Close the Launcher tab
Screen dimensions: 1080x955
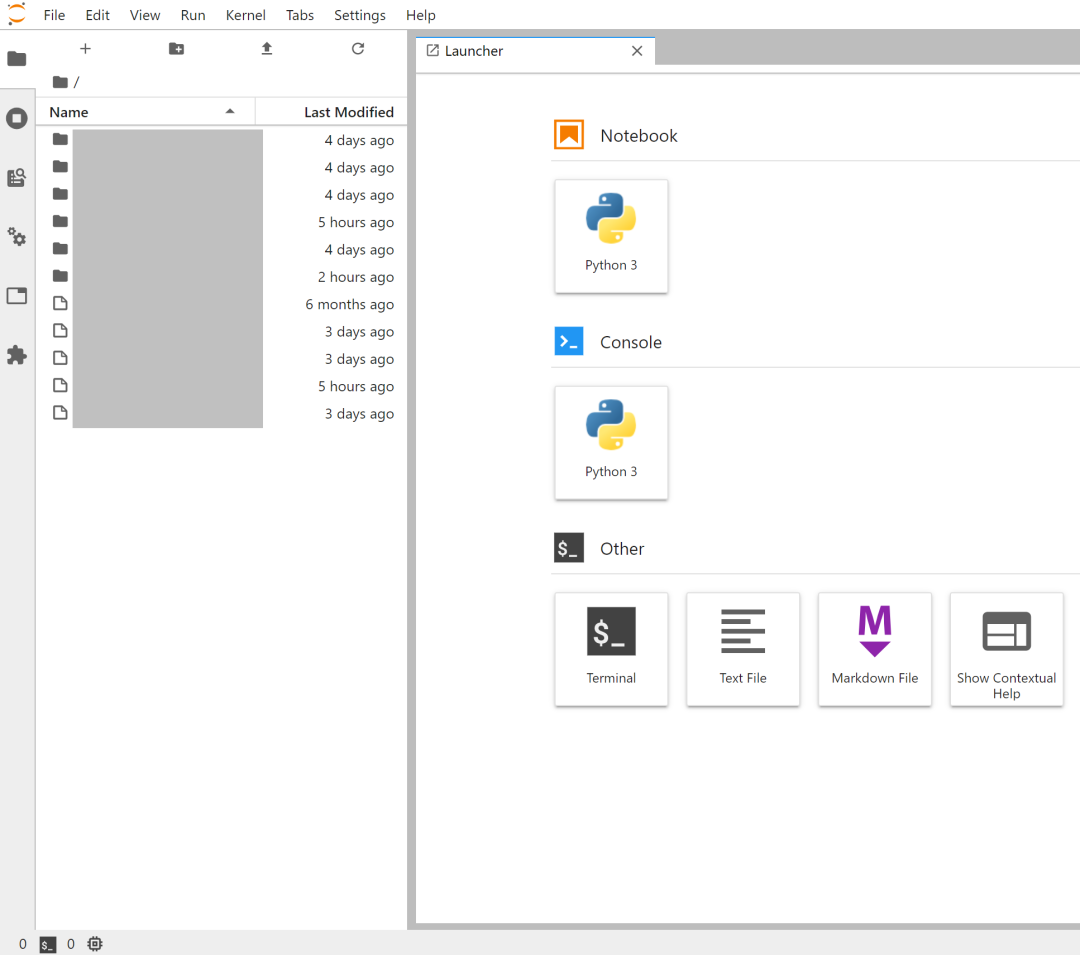pyautogui.click(x=637, y=51)
